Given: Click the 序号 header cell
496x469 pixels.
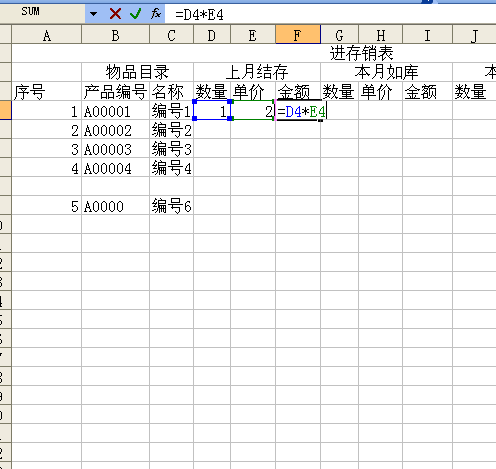Looking at the screenshot, I should tap(47, 91).
